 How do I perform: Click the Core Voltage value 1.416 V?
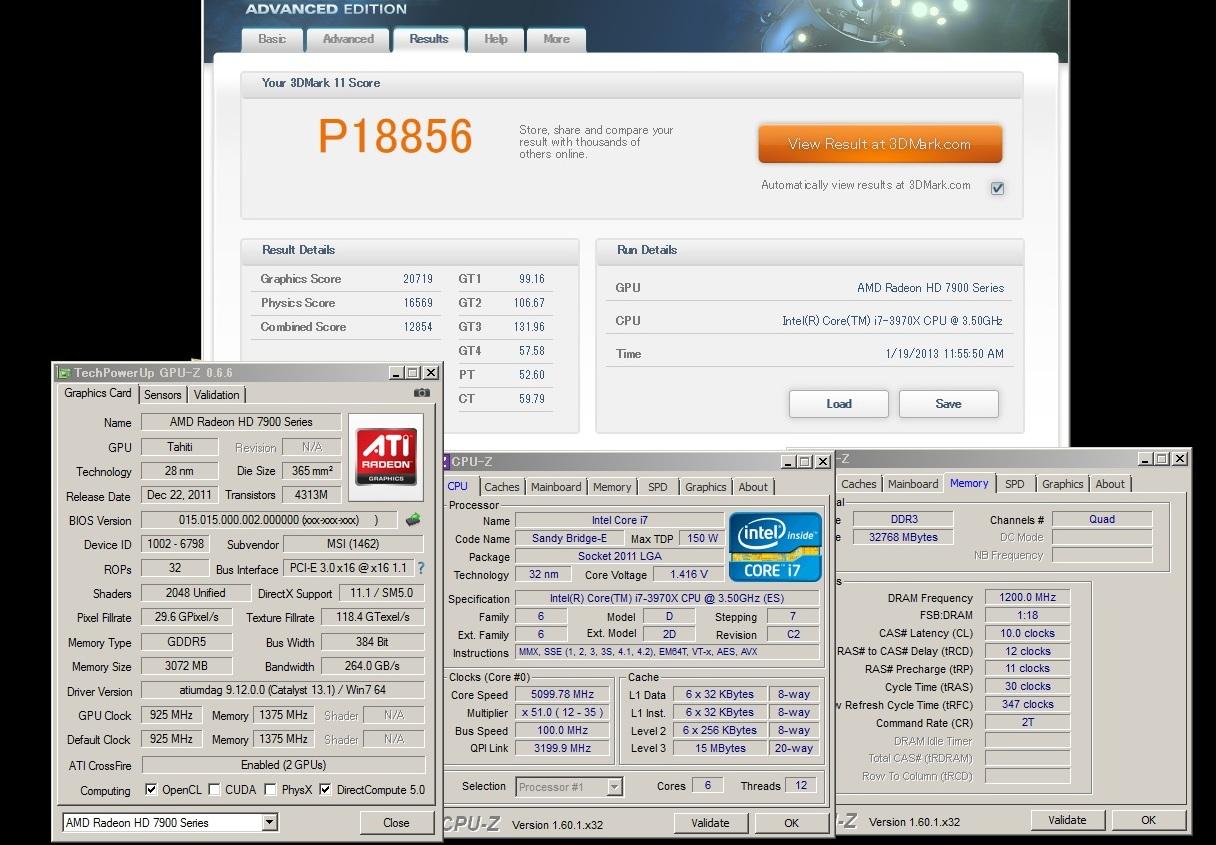688,574
